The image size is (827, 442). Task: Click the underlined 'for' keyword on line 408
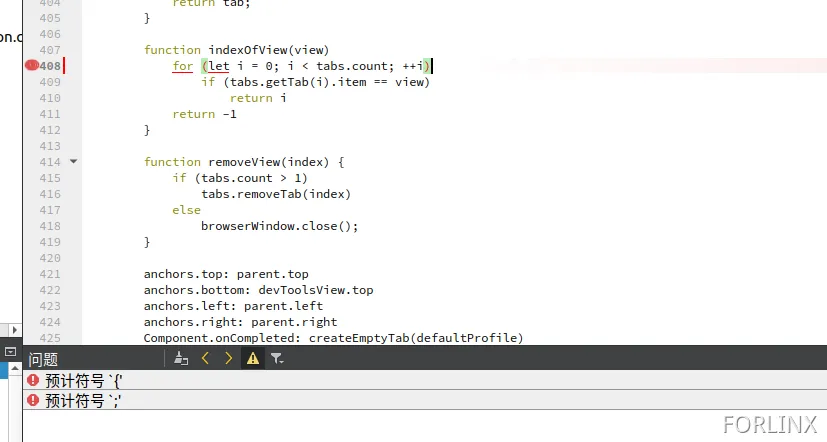pyautogui.click(x=182, y=66)
